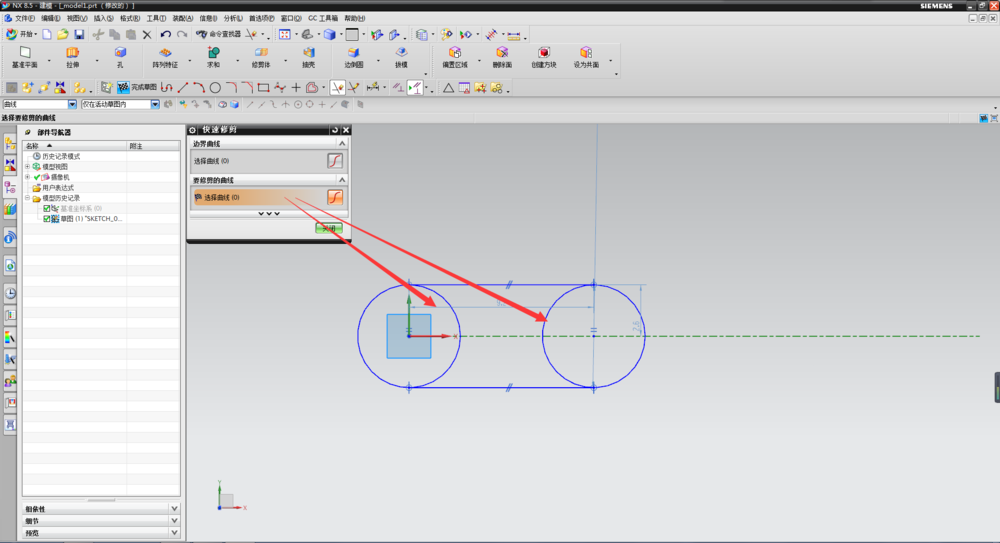Click the Undo arrow icon
Screen dimensions: 1000x543
click(166, 34)
